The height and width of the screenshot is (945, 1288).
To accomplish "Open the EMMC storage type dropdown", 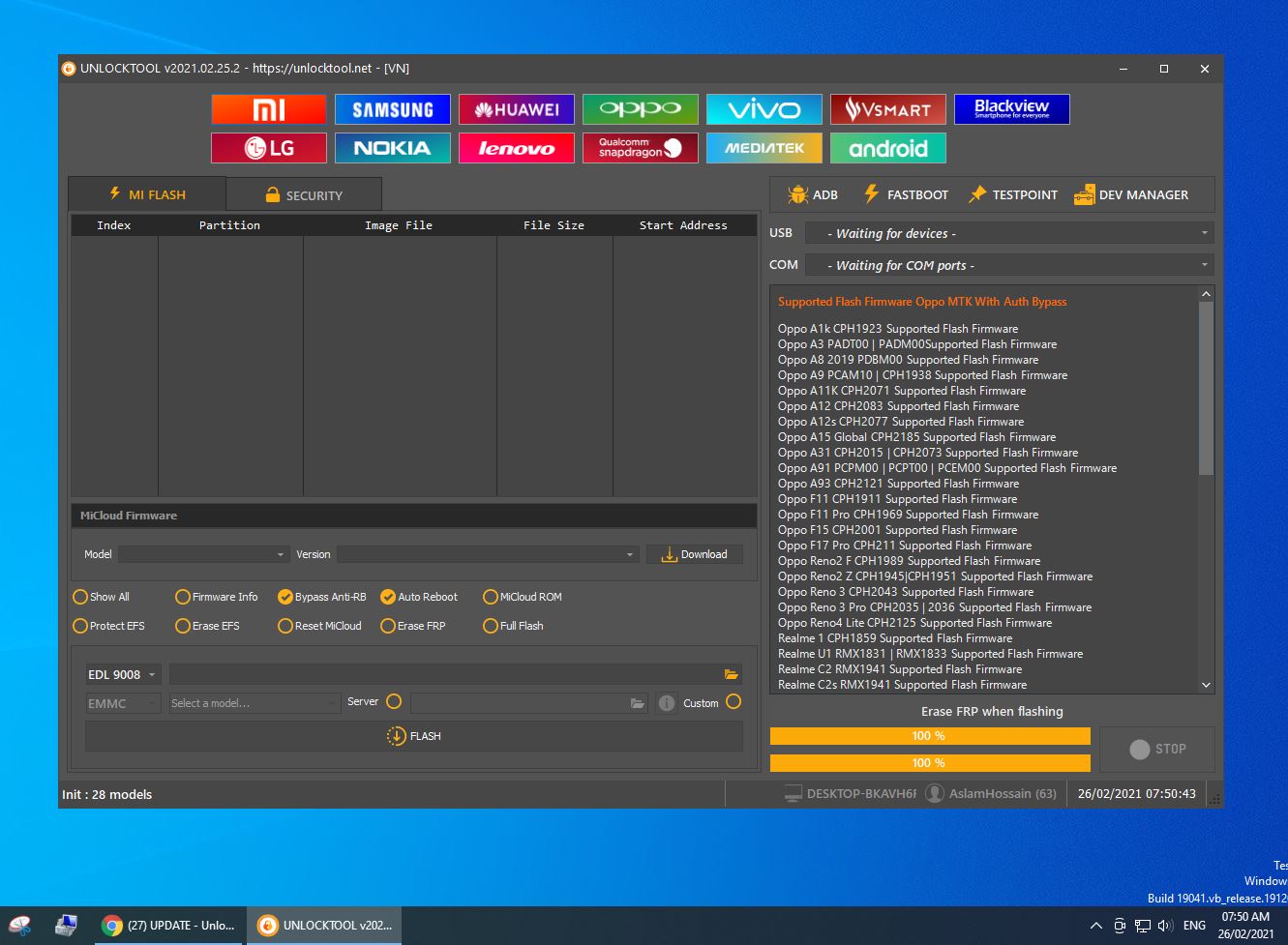I will [x=123, y=703].
